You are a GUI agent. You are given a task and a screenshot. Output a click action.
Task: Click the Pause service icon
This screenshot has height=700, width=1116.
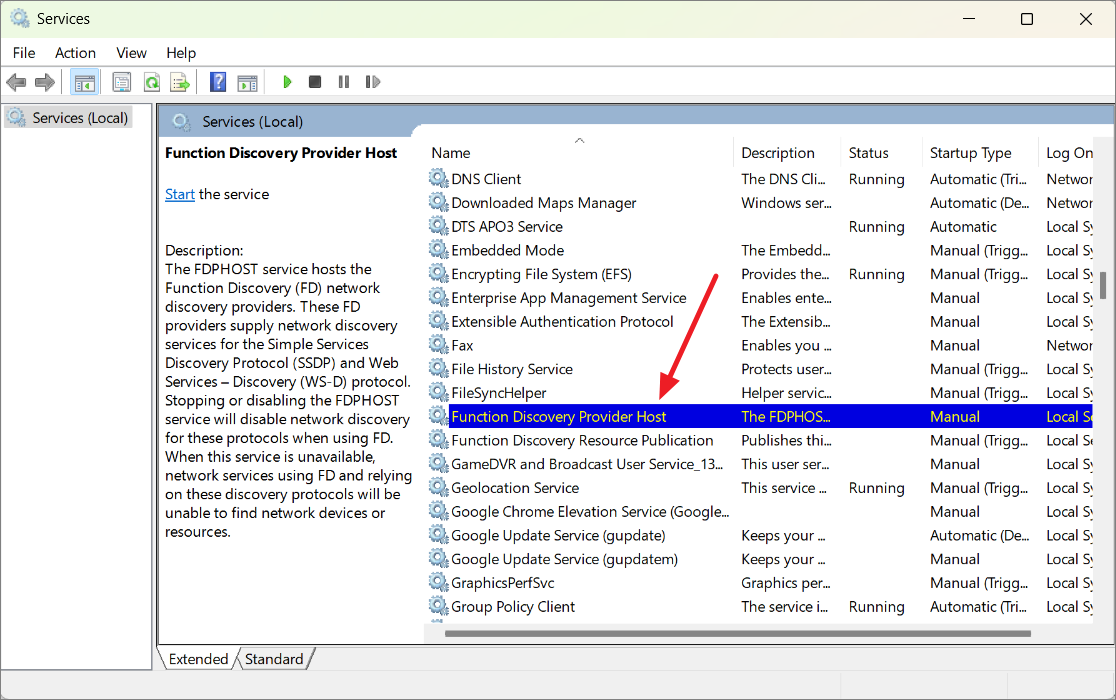pos(343,81)
